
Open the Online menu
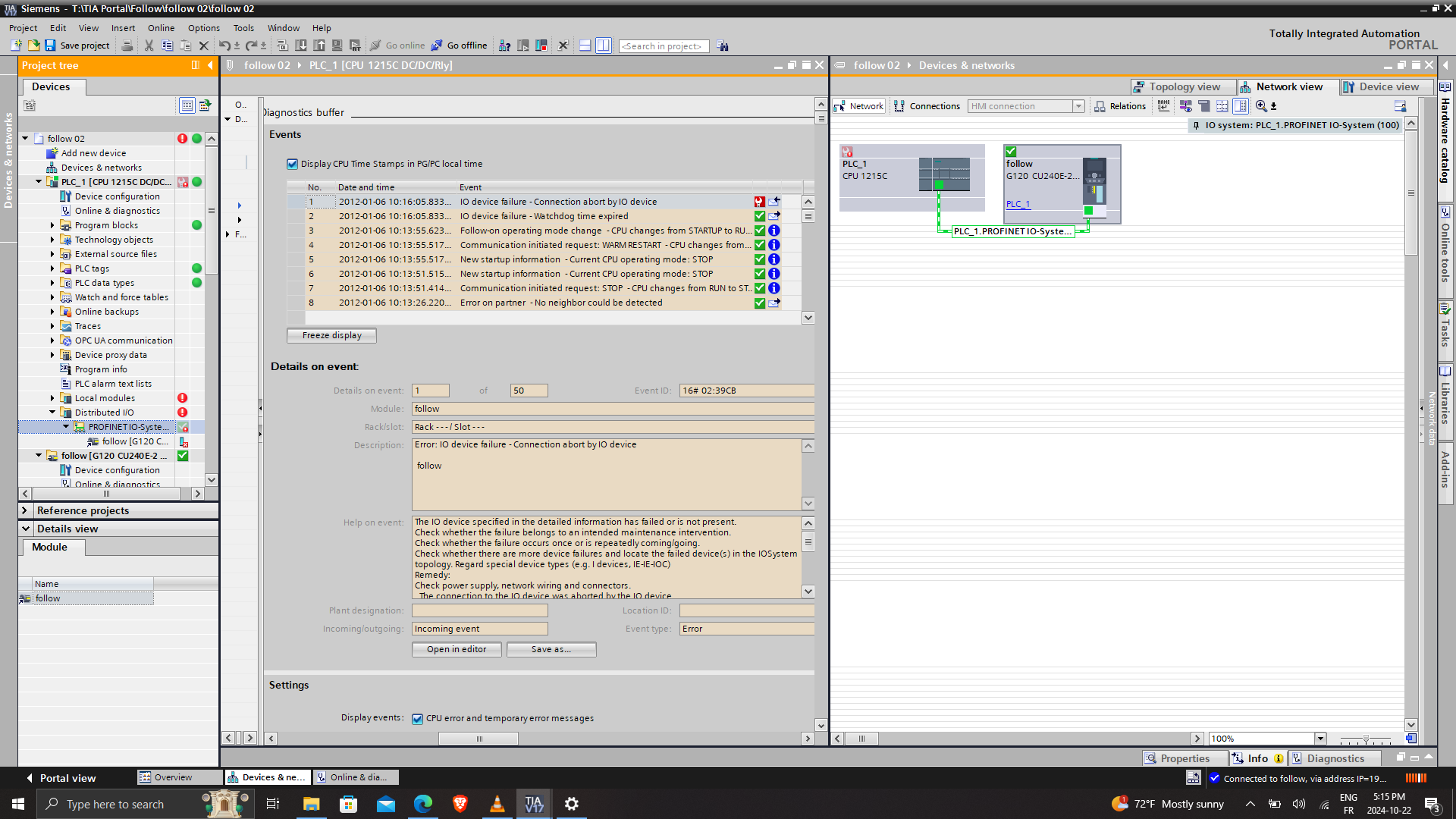pyautogui.click(x=161, y=28)
